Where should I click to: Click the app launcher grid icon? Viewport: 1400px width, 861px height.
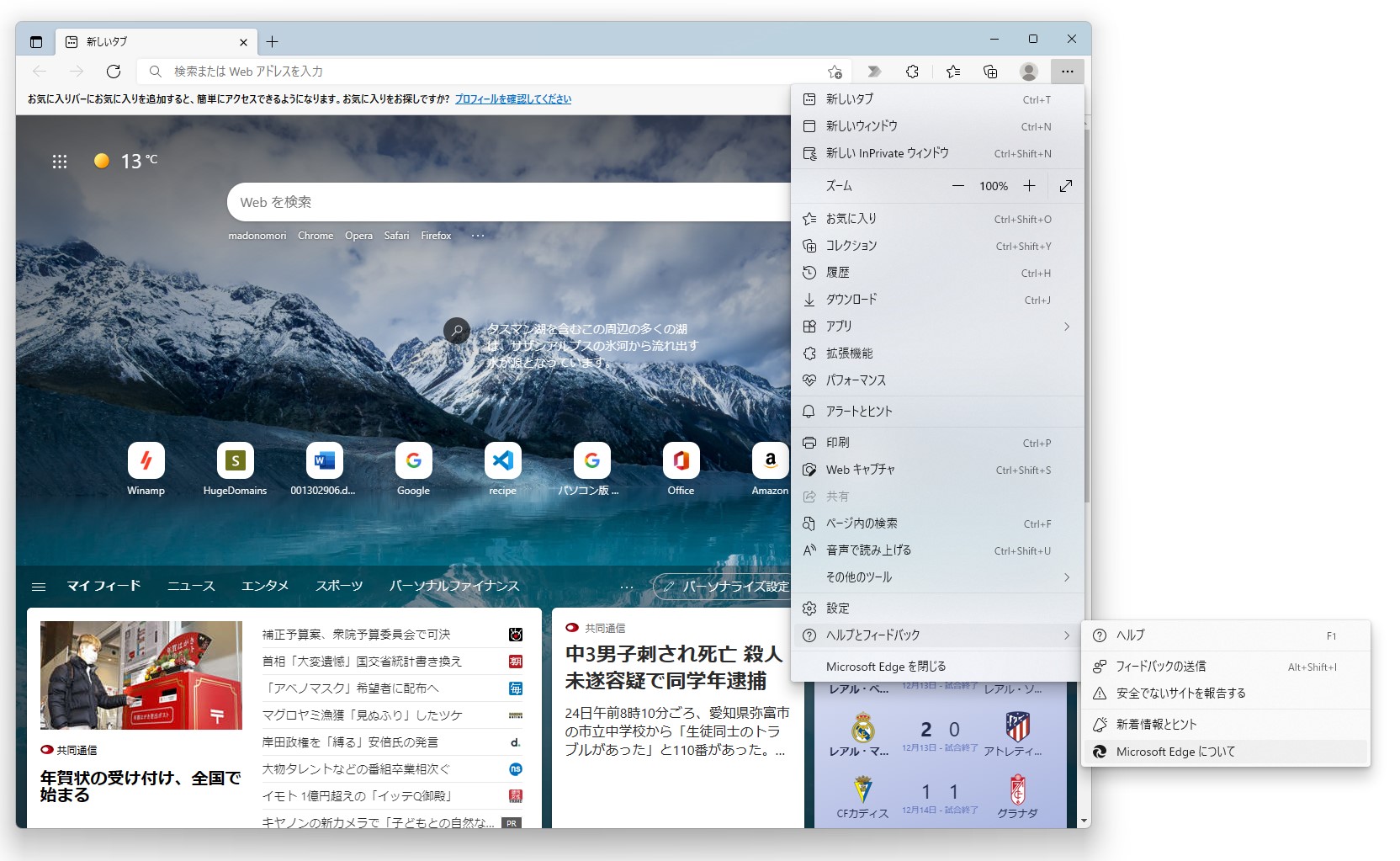click(59, 161)
